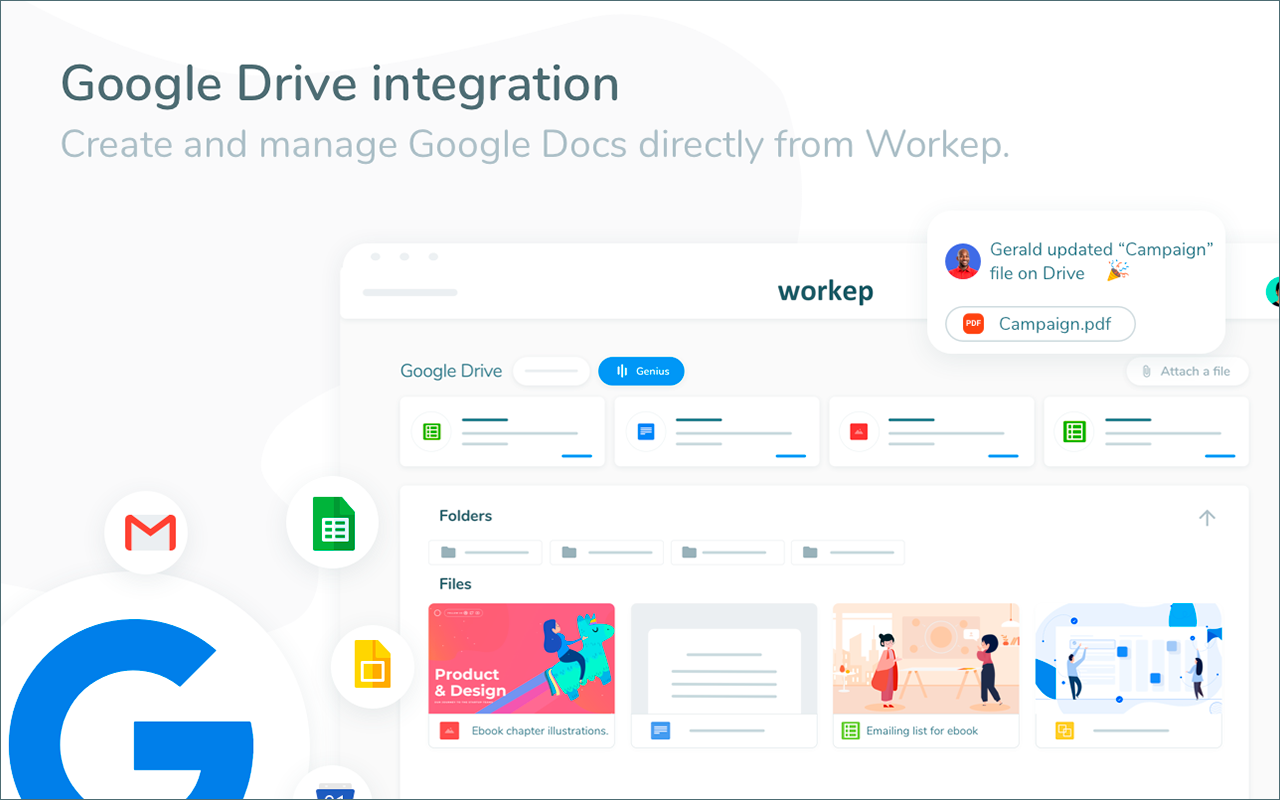Click the Folders section label
This screenshot has height=800, width=1280.
[466, 516]
